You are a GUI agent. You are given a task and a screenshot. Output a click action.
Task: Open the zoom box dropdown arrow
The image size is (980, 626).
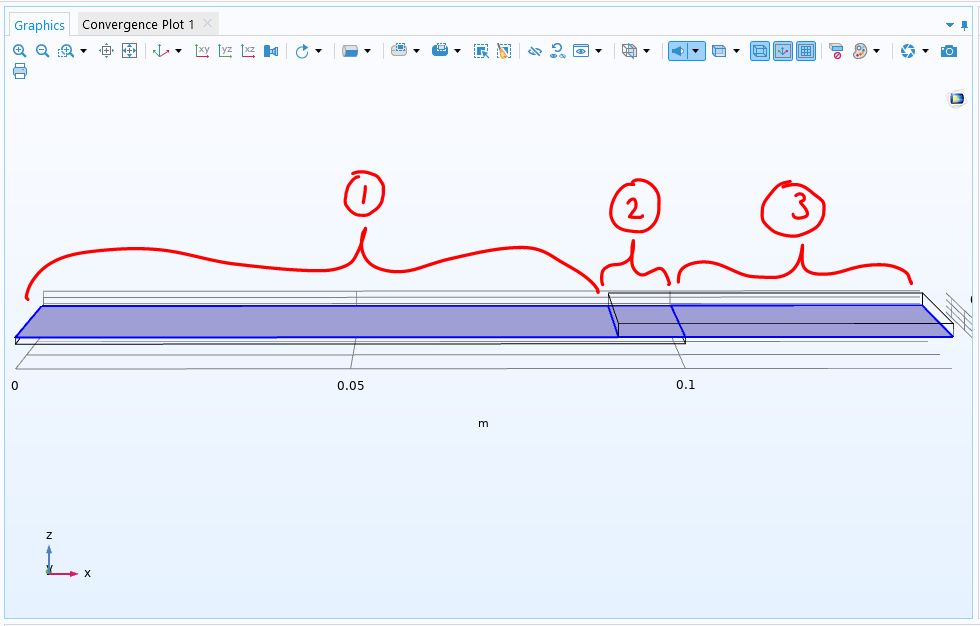tap(83, 51)
